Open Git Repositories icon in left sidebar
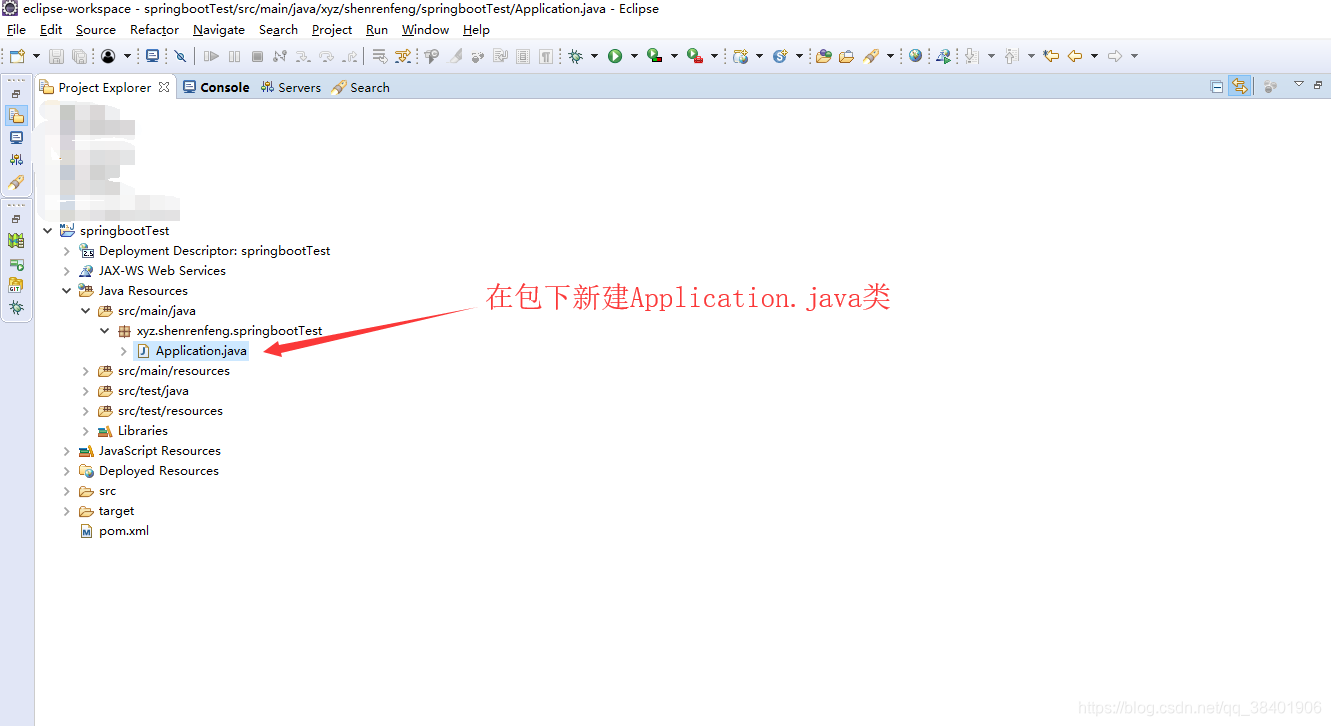The width and height of the screenshot is (1331, 726). point(16,286)
